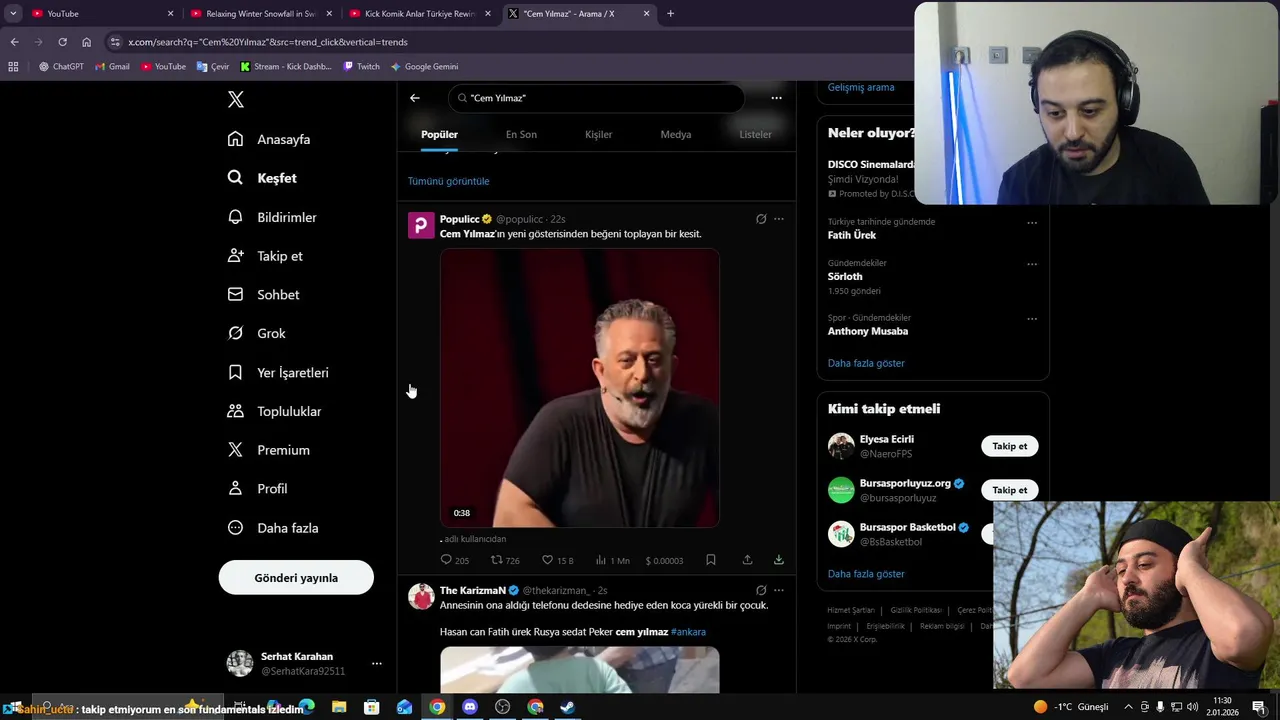Image resolution: width=1280 pixels, height=720 pixels.
Task: Switch to Listeler tab
Action: 755,134
